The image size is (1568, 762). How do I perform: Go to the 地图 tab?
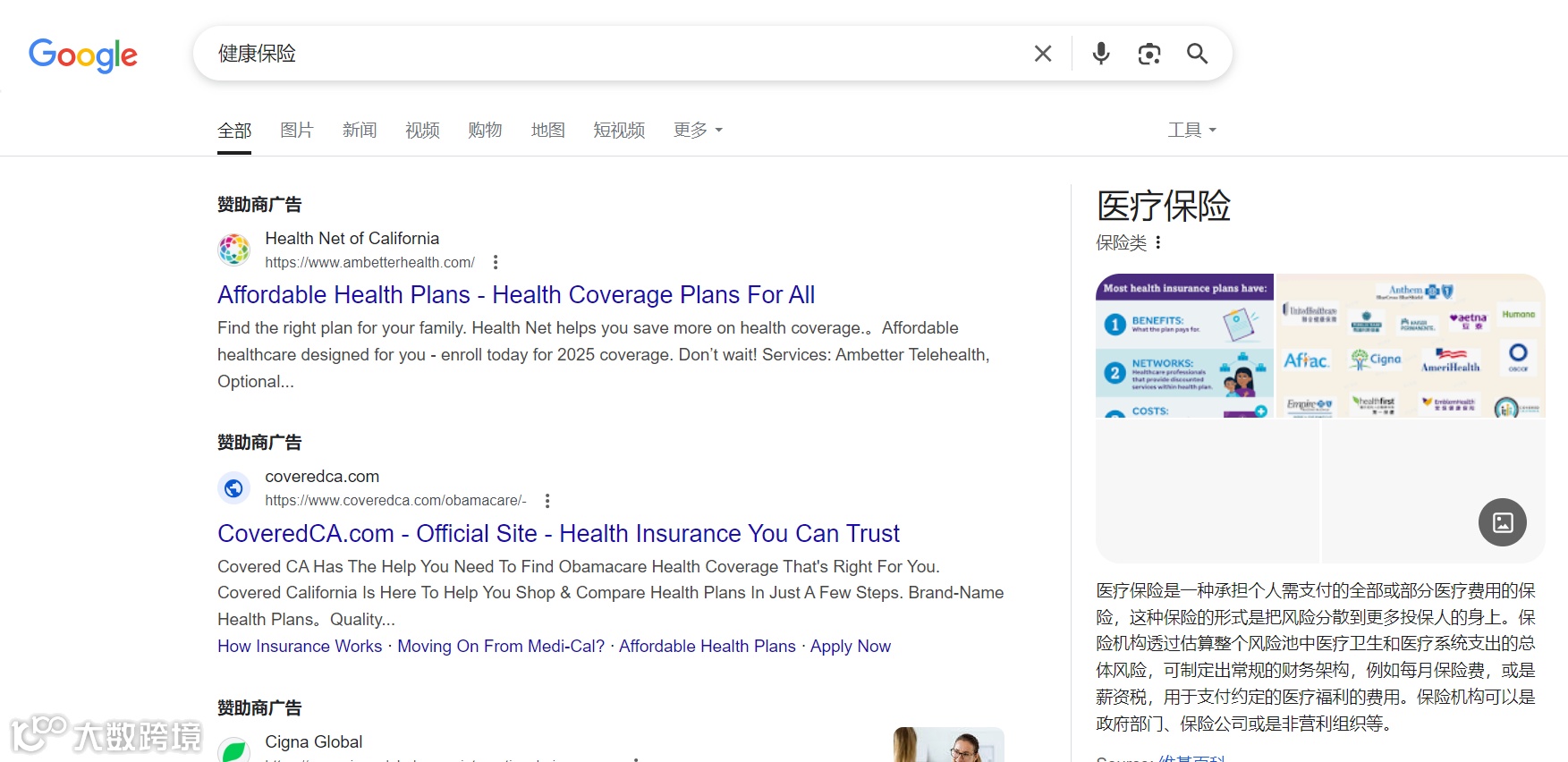point(548,131)
